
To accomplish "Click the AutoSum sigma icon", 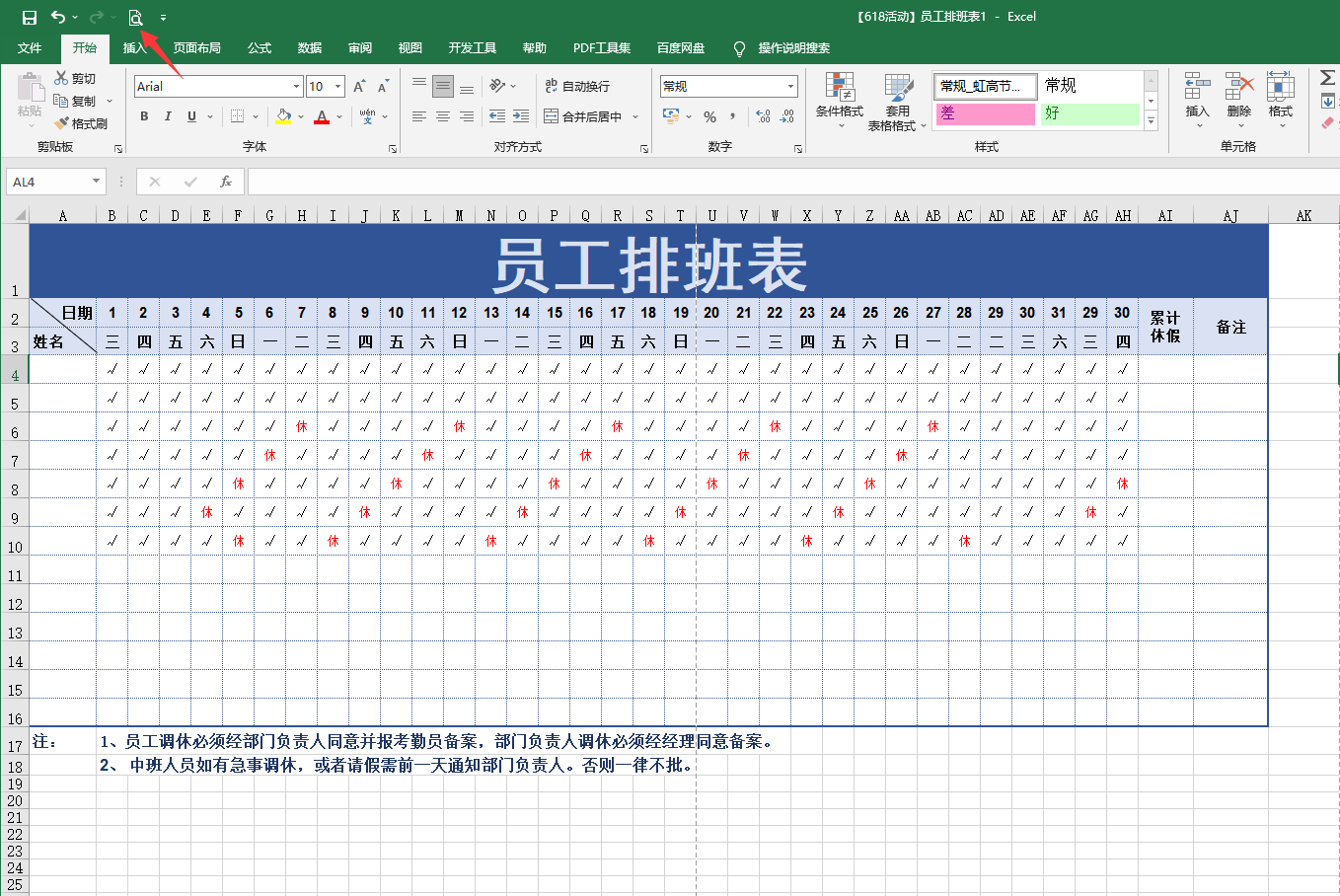I will coord(1328,78).
